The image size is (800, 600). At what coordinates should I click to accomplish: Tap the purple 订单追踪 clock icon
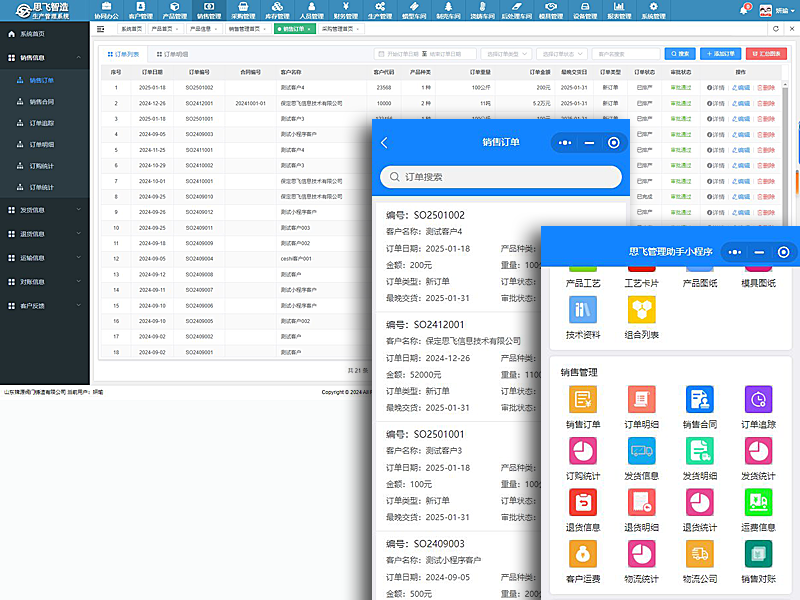click(x=758, y=400)
